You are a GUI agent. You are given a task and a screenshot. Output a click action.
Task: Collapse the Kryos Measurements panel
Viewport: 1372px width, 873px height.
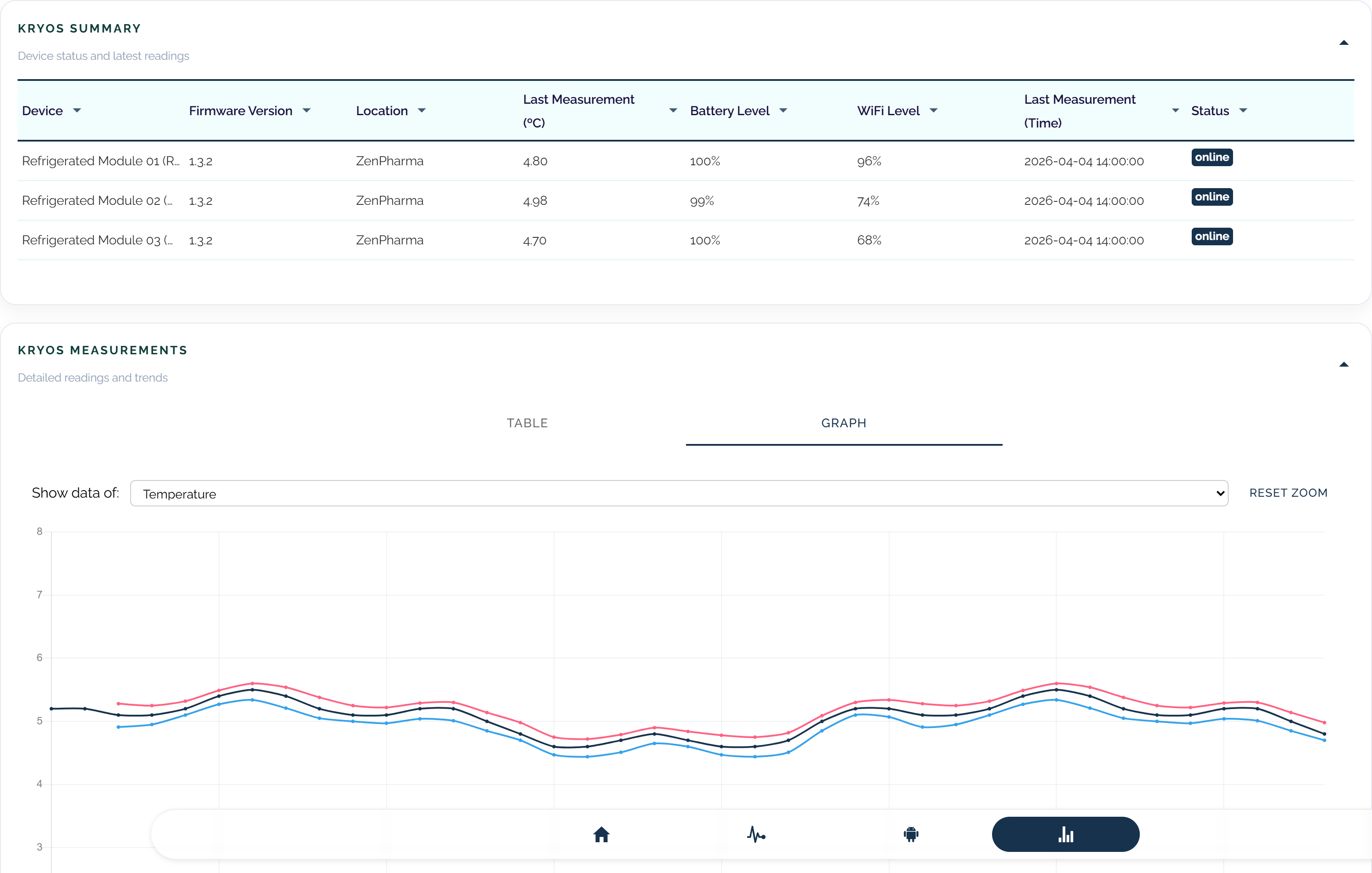(x=1344, y=364)
